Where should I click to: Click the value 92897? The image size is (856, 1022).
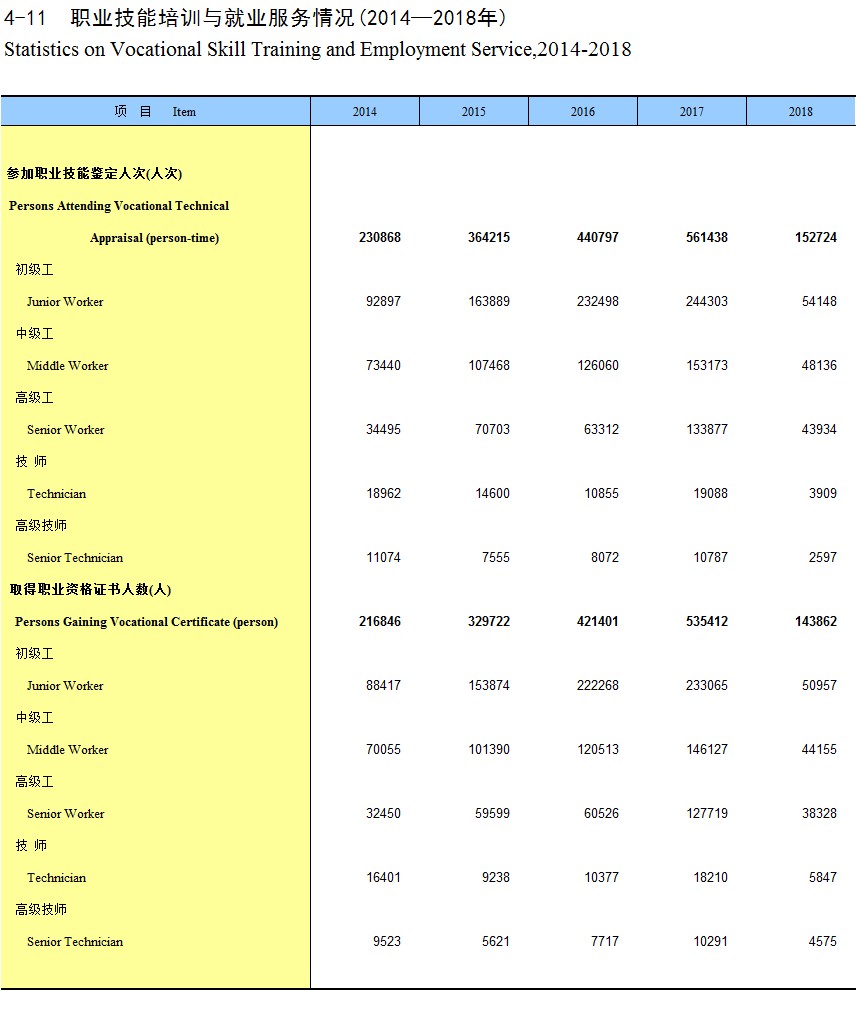pyautogui.click(x=383, y=301)
